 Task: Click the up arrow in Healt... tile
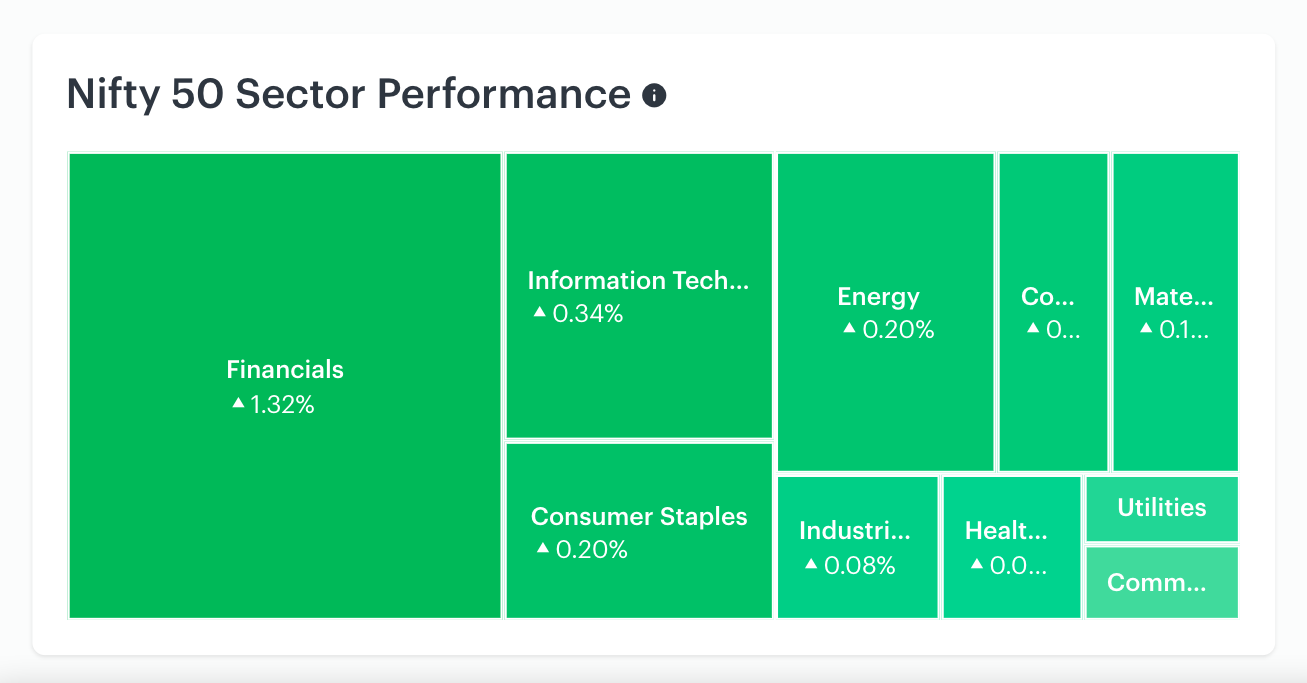(x=977, y=564)
